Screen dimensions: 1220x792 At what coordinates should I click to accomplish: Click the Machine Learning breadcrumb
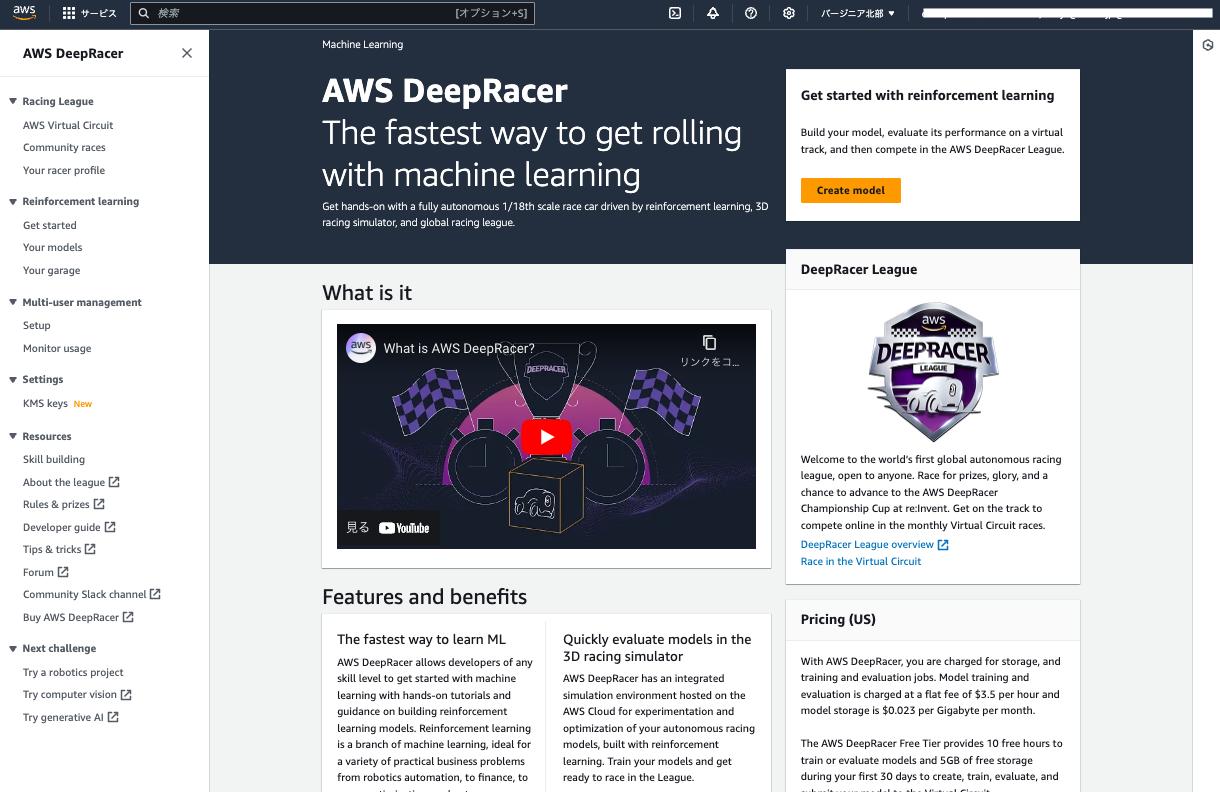tap(362, 45)
